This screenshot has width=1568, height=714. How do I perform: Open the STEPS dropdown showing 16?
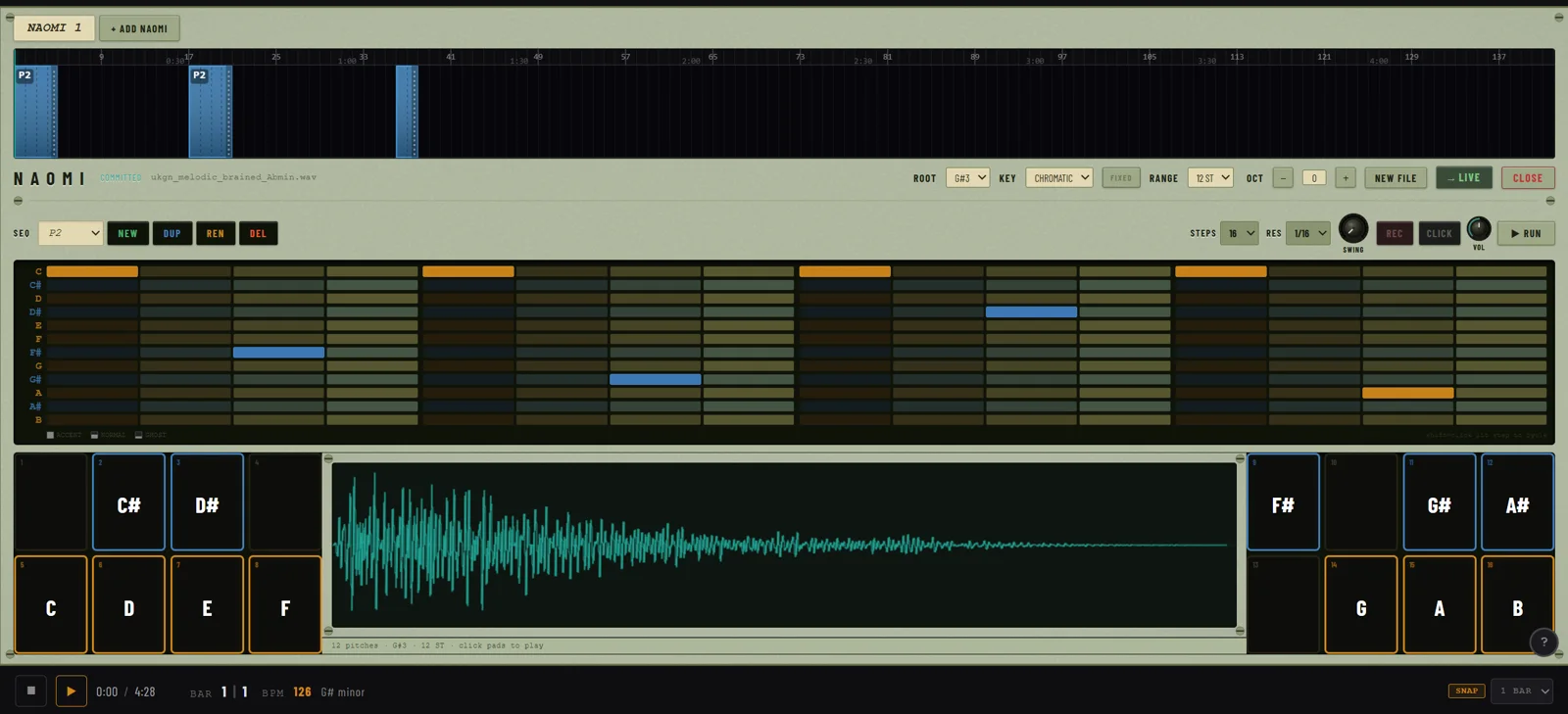click(1239, 233)
